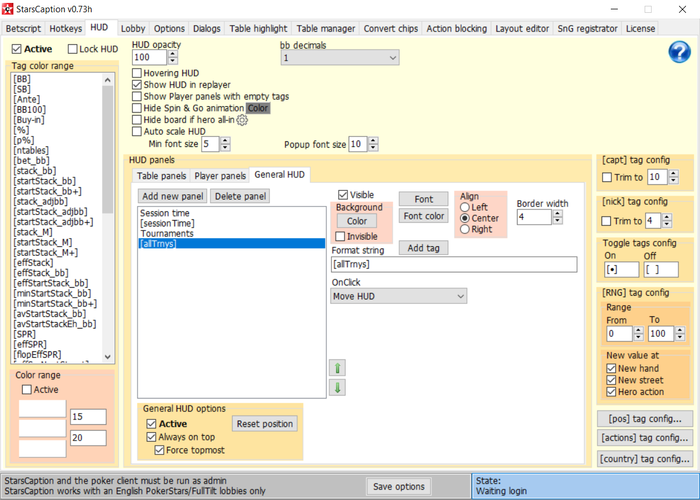
Task: Click the blue help question mark icon
Action: coord(679,53)
